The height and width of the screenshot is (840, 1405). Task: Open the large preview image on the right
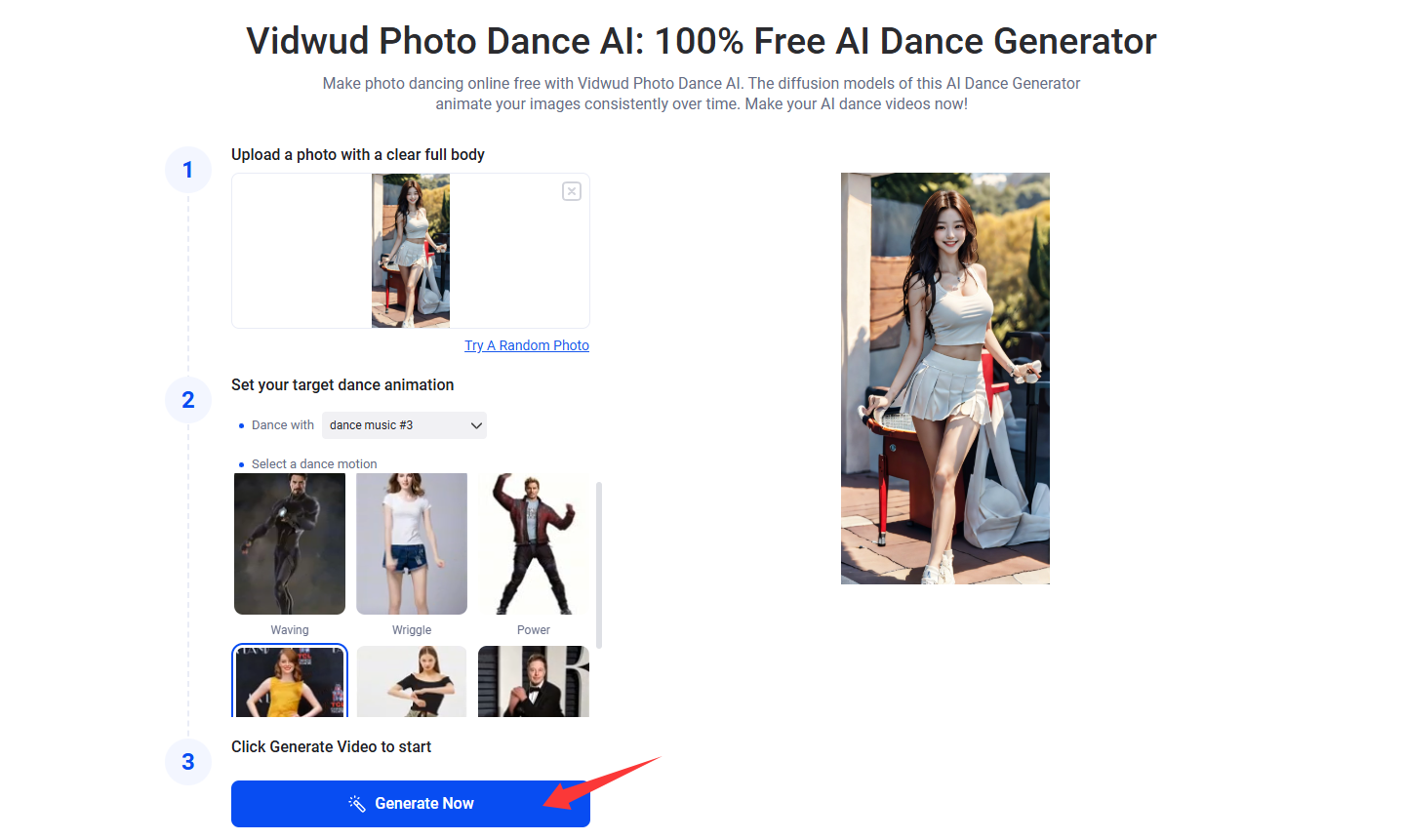point(944,379)
